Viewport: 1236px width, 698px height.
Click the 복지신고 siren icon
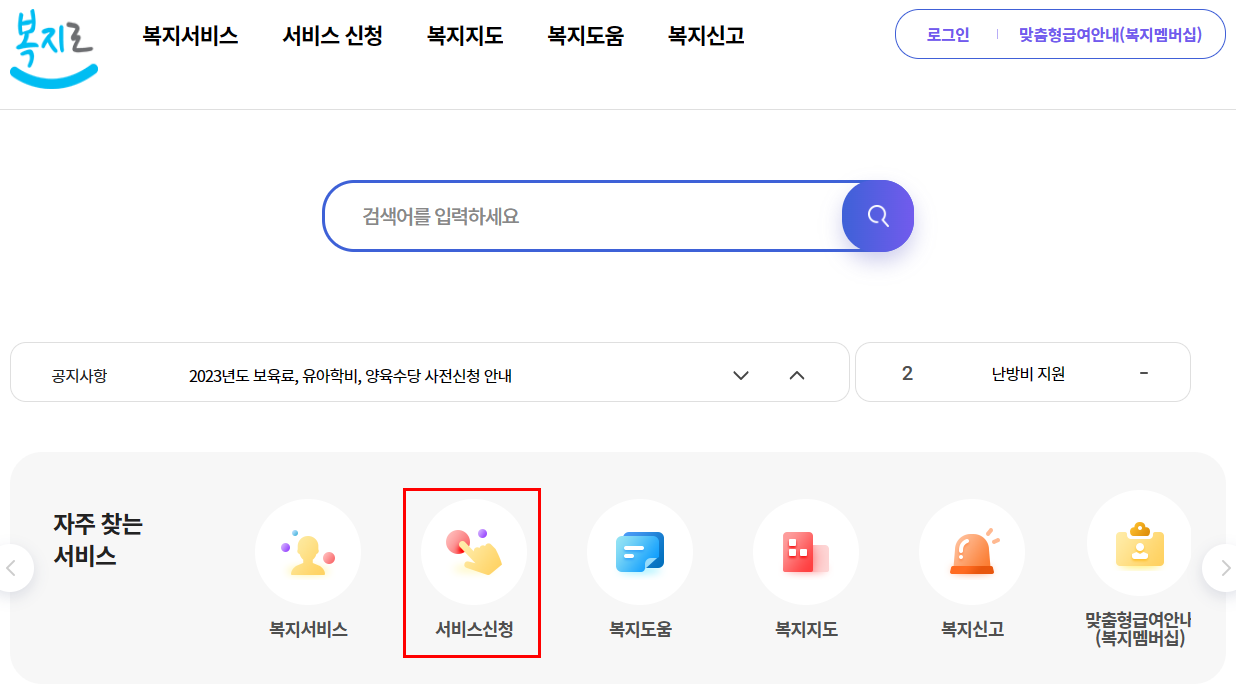[x=972, y=551]
